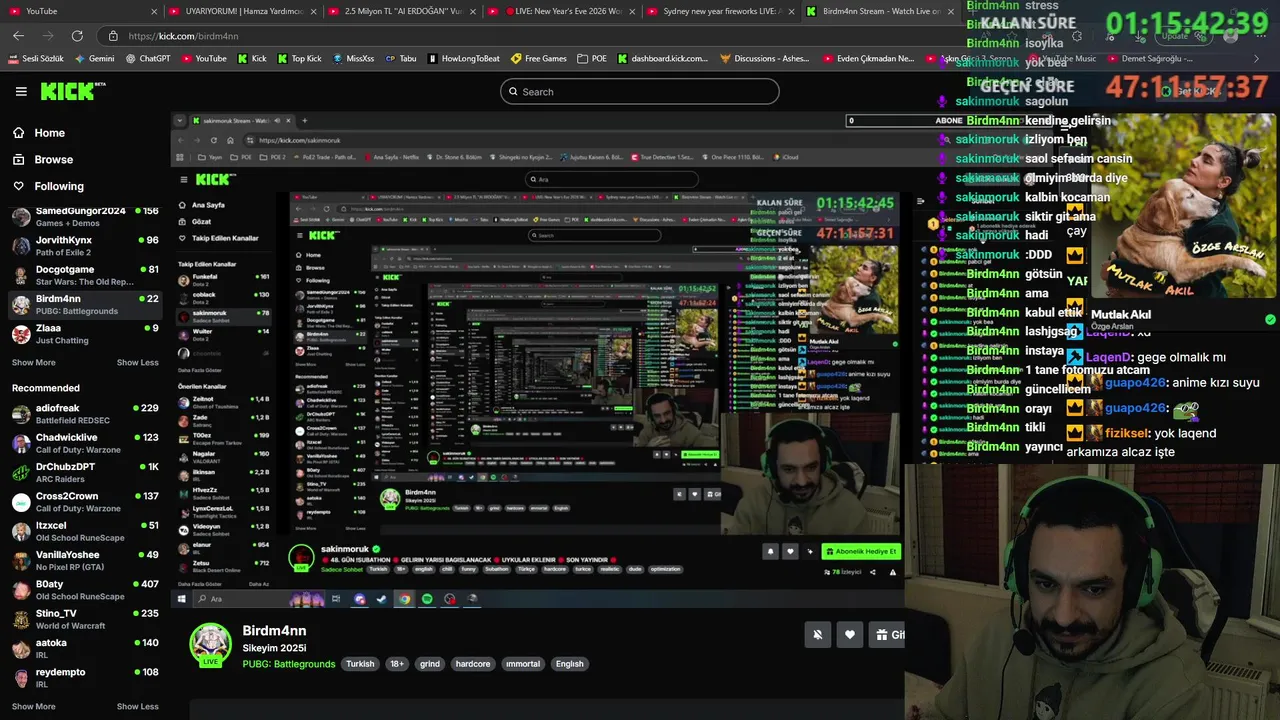Collapse Recommended list with Show Less
The image size is (1280, 720).
click(x=137, y=706)
